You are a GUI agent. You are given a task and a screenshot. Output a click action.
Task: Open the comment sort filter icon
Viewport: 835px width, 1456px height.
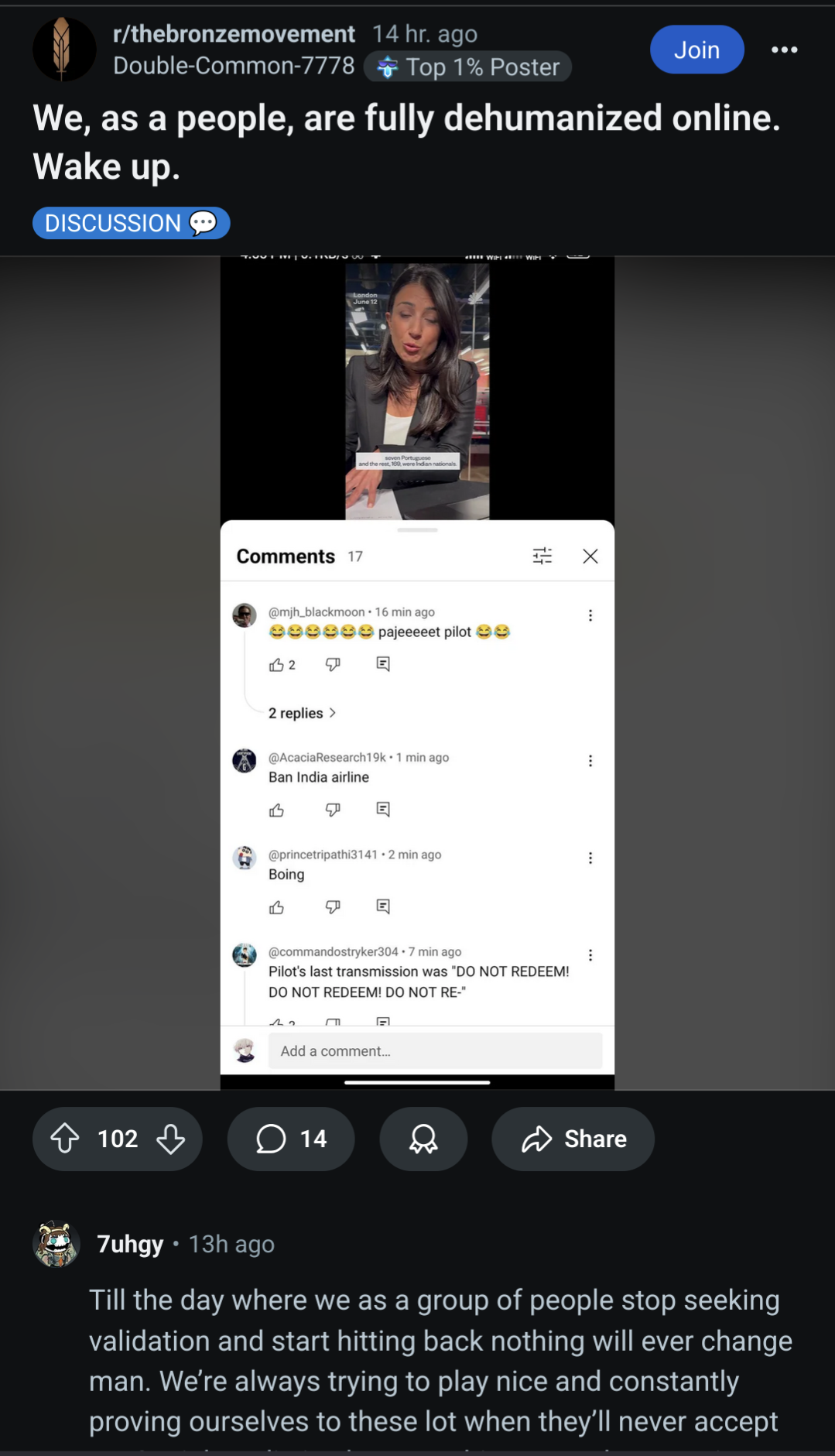pyautogui.click(x=542, y=556)
